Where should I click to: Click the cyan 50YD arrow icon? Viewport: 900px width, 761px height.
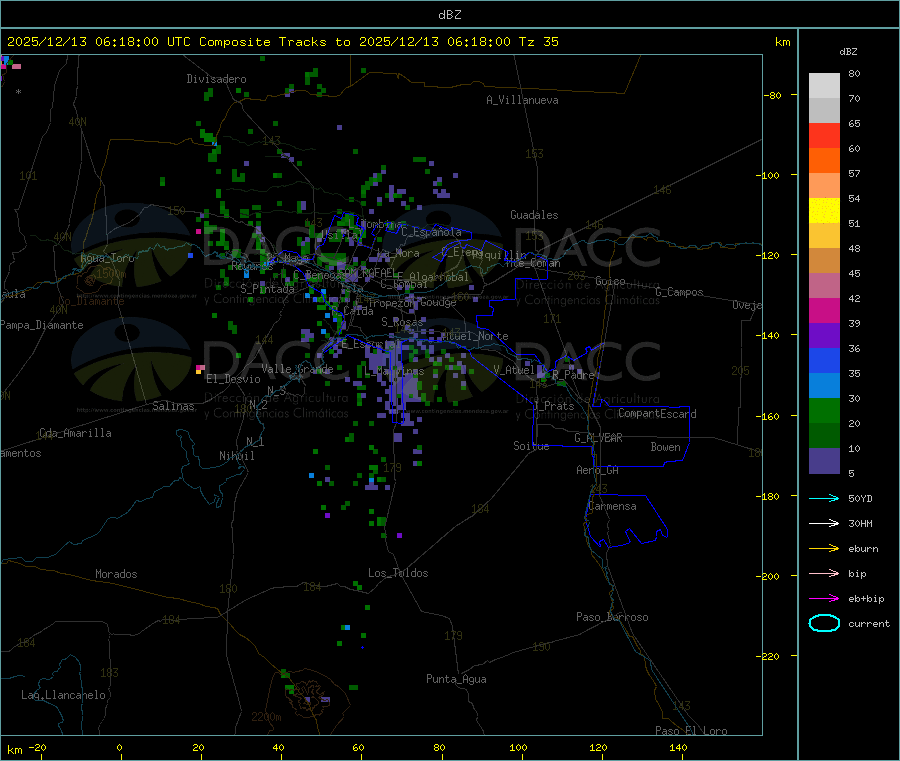[x=824, y=498]
